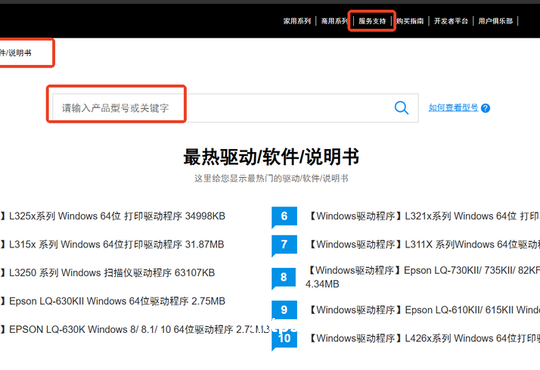The image size is (540, 370).
Task: Click the 这里给您显示最热门的驱动 subtitle text
Action: [x=271, y=178]
